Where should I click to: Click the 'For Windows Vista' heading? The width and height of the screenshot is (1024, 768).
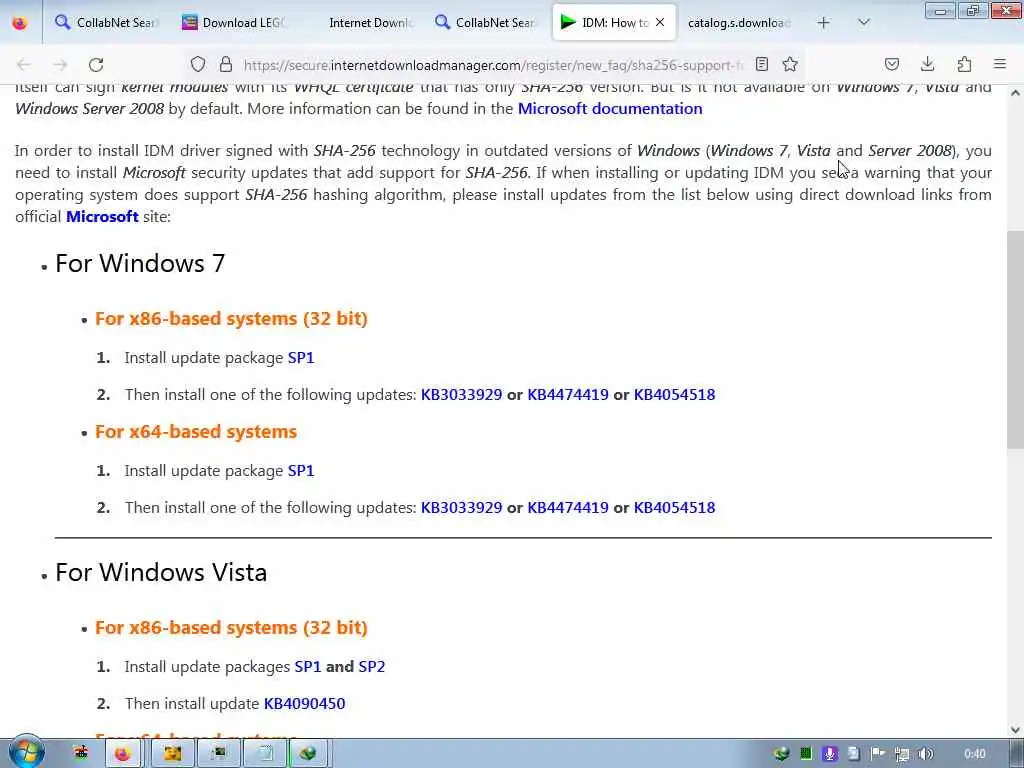pyautogui.click(x=161, y=572)
